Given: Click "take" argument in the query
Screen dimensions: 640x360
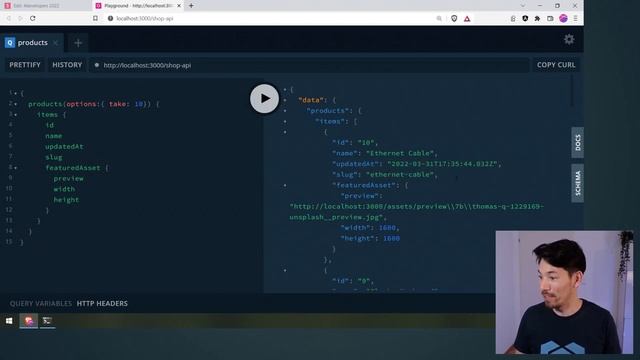Looking at the screenshot, I should (118, 104).
